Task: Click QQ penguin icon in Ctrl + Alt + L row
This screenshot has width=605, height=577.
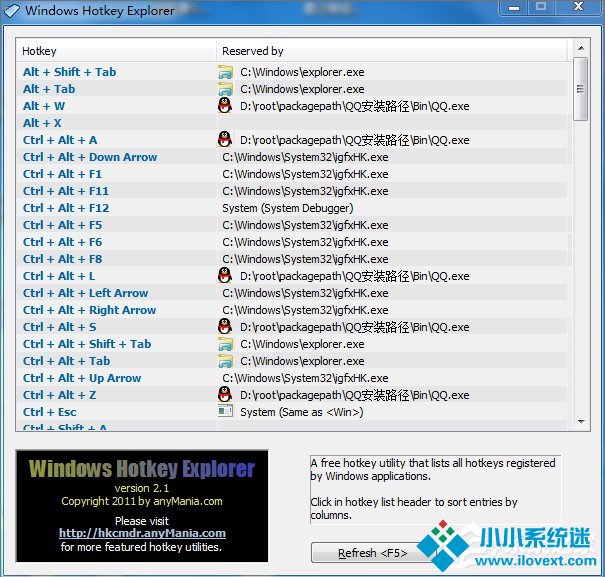Action: click(225, 275)
